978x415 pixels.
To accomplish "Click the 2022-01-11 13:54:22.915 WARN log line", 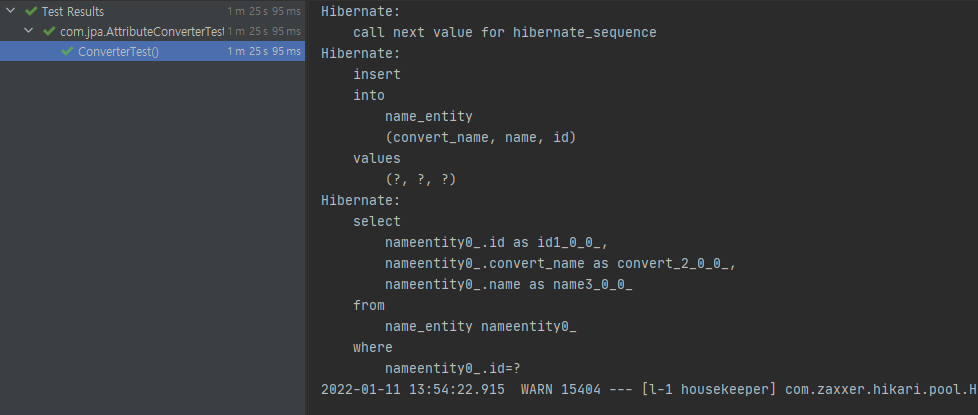I will [x=649, y=389].
